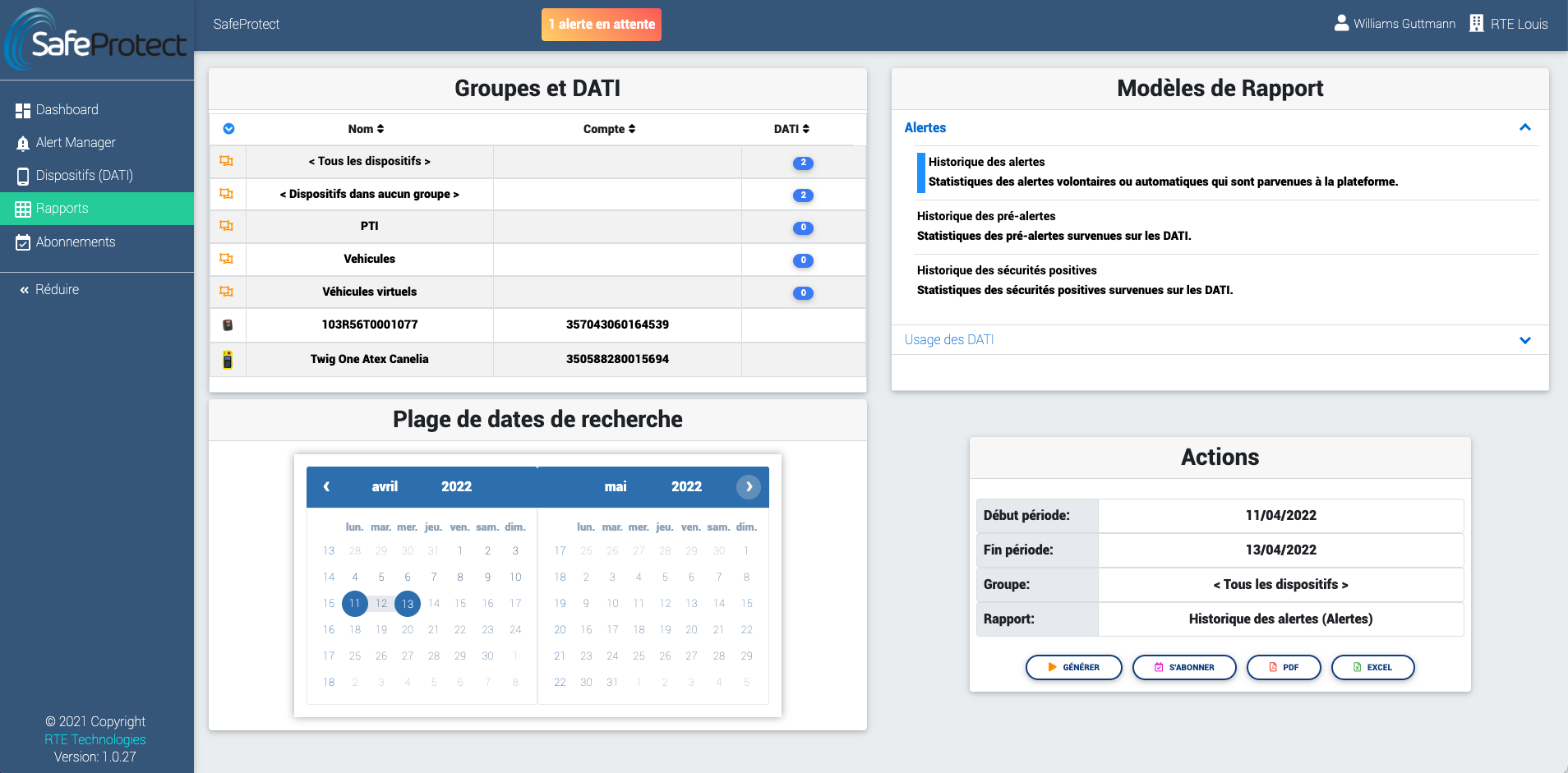Open RTE Technologies link in footer
This screenshot has width=1568, height=773.
tap(95, 739)
